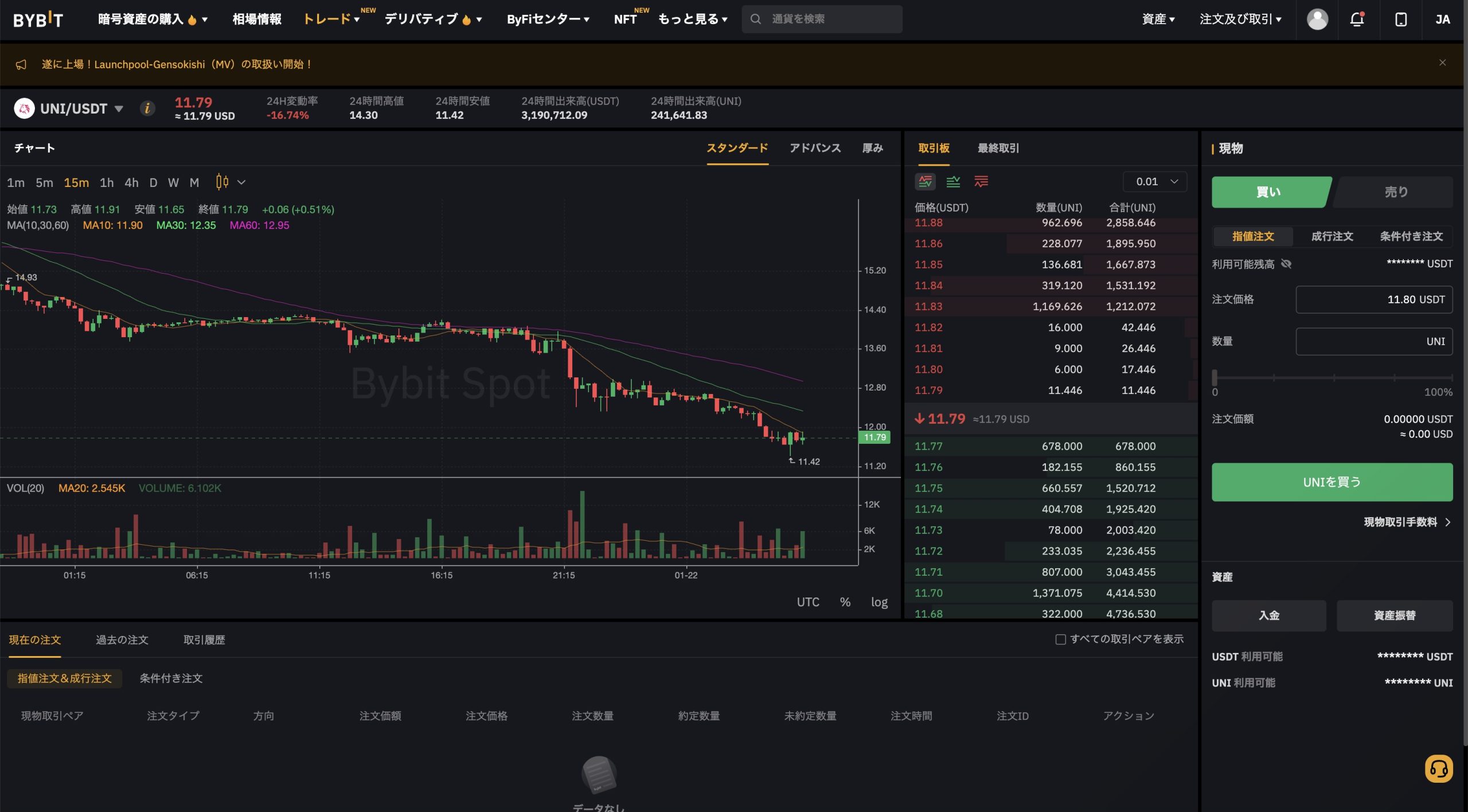Click the UNI/USDT pair info icon
The image size is (1468, 812).
click(x=147, y=108)
